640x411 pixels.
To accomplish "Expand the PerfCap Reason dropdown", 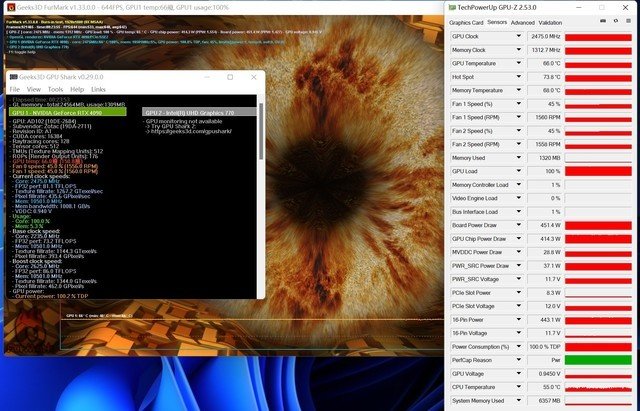I will pos(518,360).
